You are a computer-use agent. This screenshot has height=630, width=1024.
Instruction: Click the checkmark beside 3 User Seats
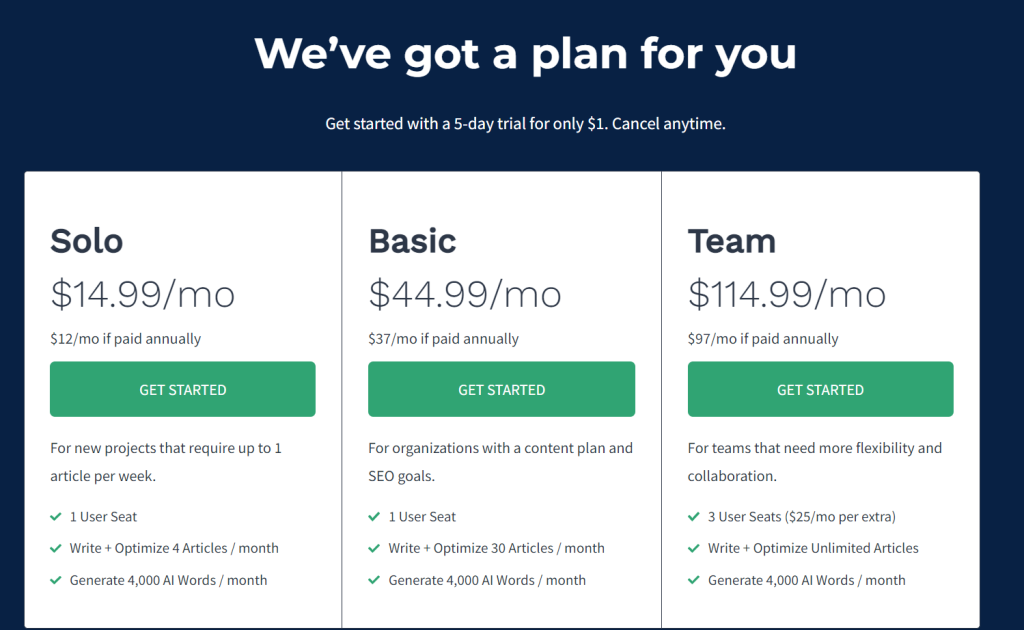[694, 516]
